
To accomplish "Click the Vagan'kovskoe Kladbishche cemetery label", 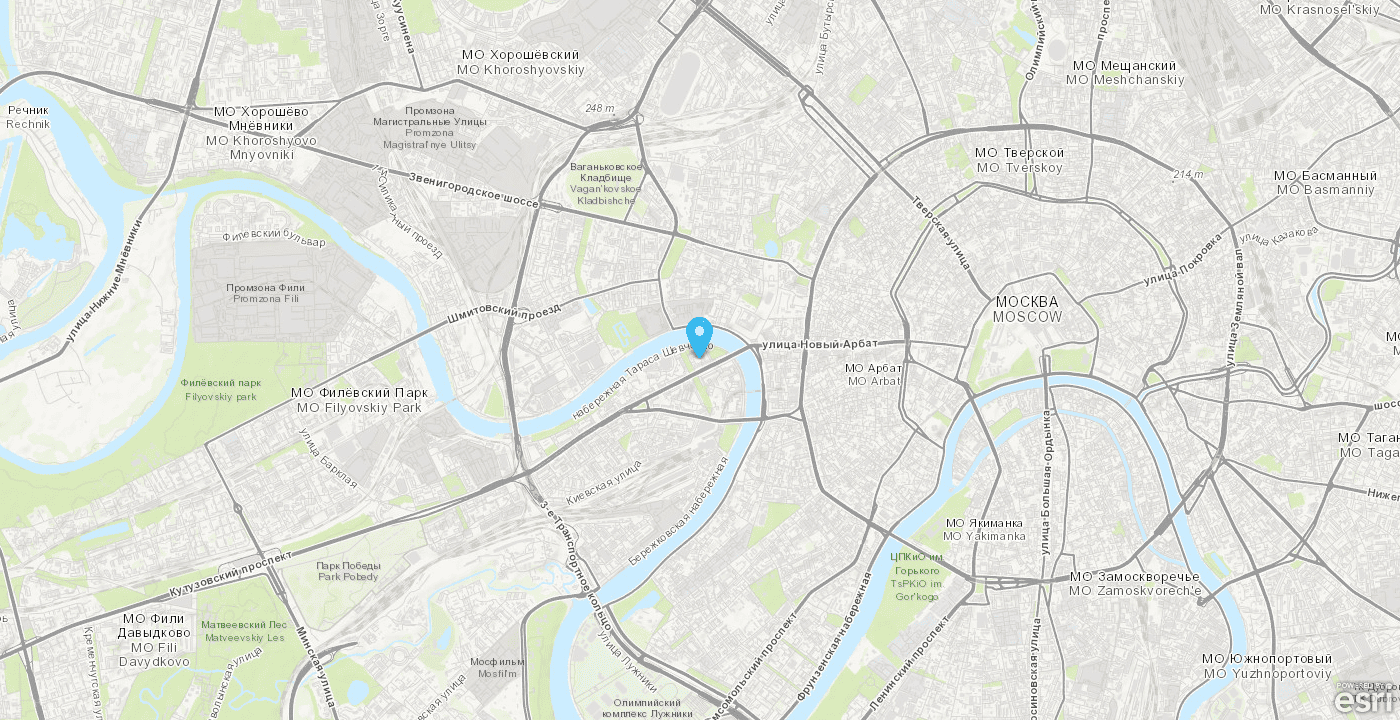I will pos(605,183).
